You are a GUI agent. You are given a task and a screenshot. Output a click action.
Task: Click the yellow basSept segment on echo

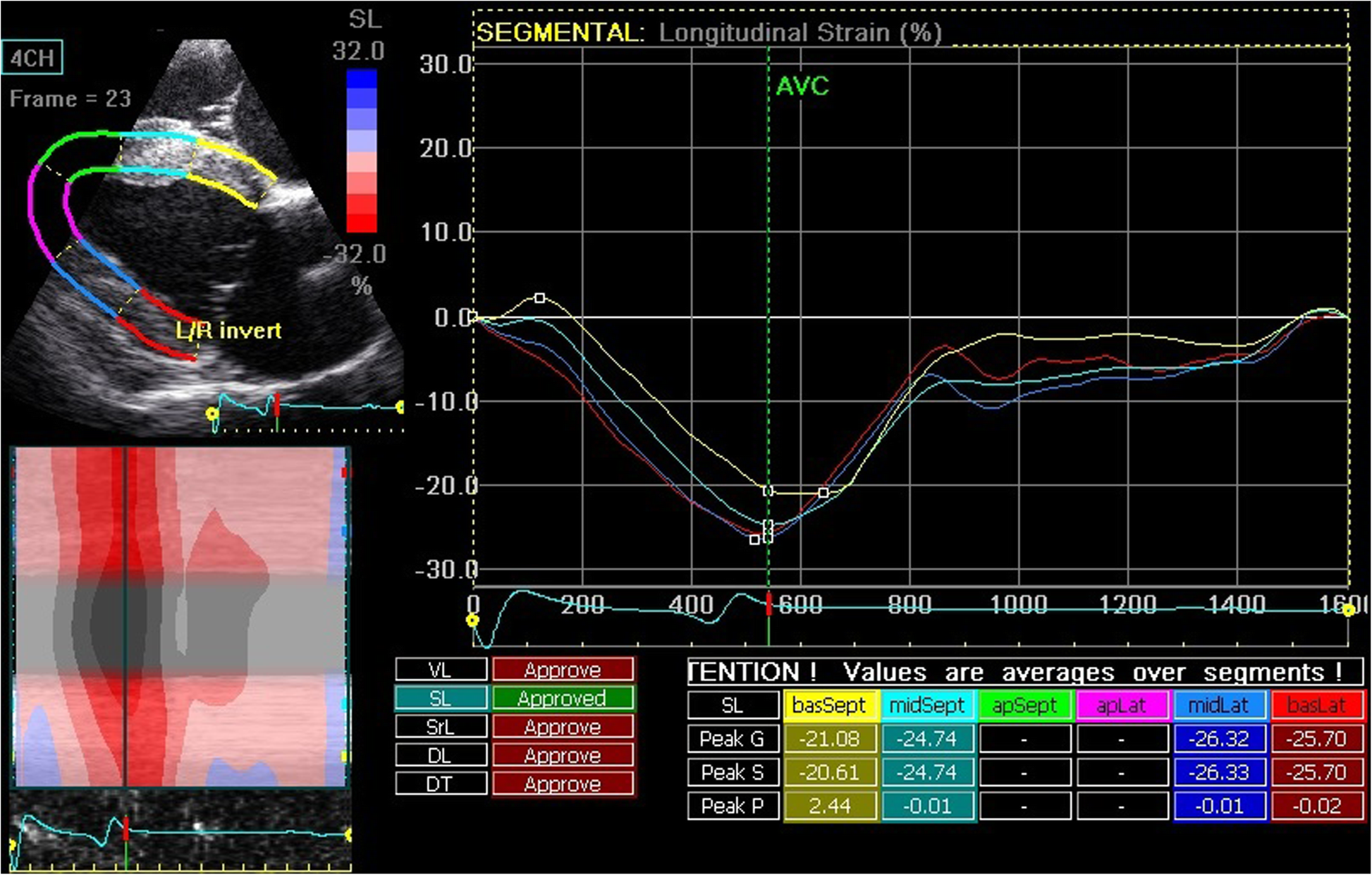click(x=233, y=173)
